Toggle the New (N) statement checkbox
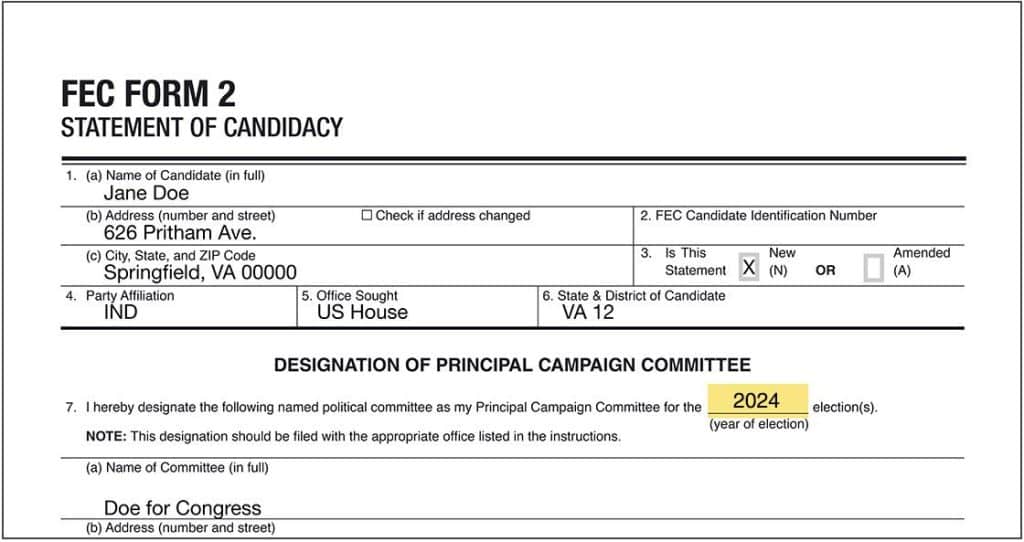This screenshot has width=1024, height=542. tap(749, 267)
